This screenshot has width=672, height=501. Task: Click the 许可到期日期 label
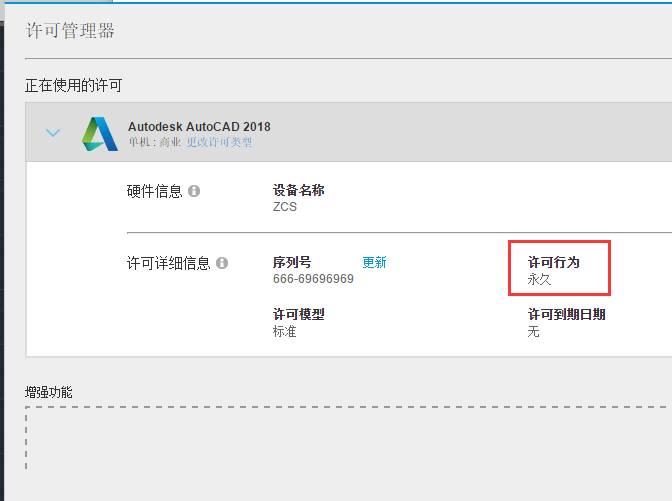tap(567, 315)
